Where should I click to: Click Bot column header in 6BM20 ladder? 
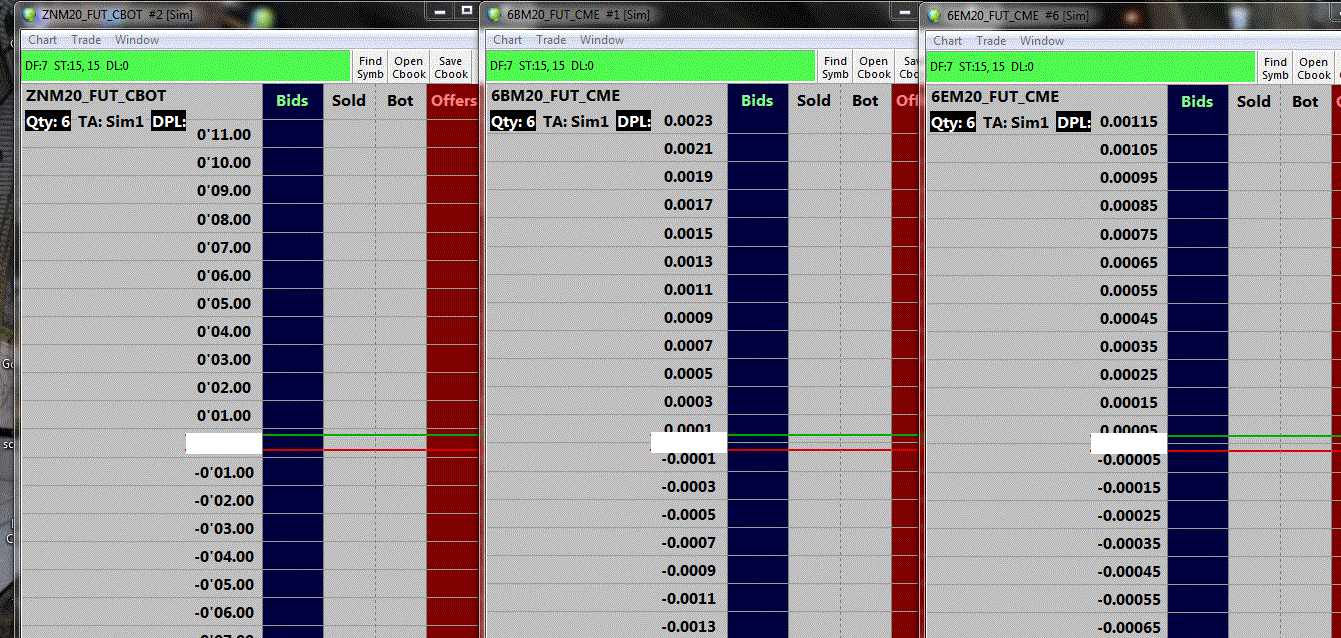[866, 101]
